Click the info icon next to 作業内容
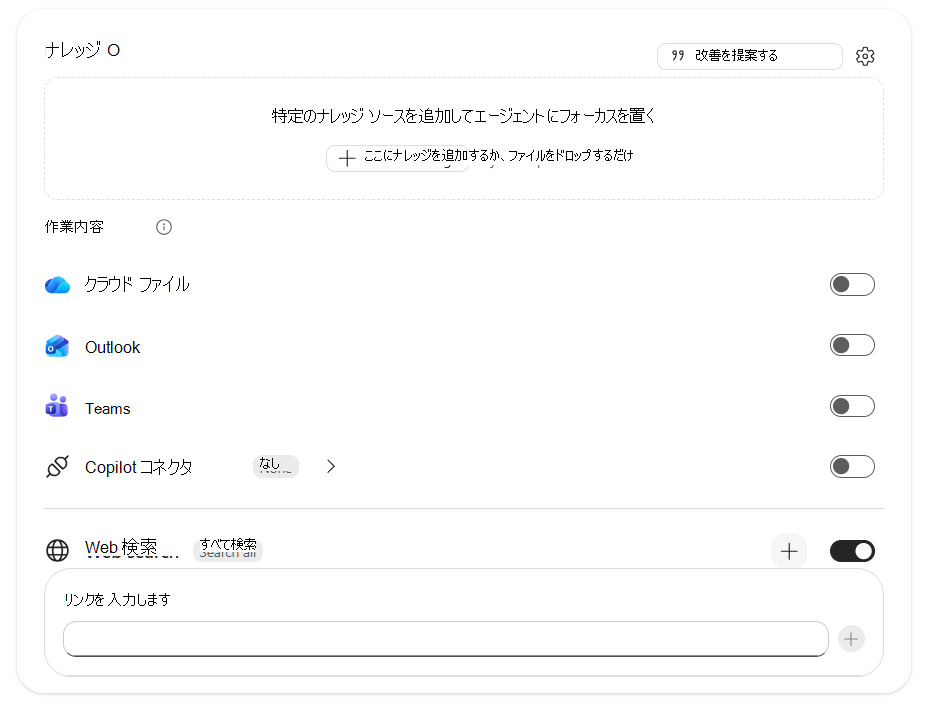934x713 pixels. (x=164, y=227)
